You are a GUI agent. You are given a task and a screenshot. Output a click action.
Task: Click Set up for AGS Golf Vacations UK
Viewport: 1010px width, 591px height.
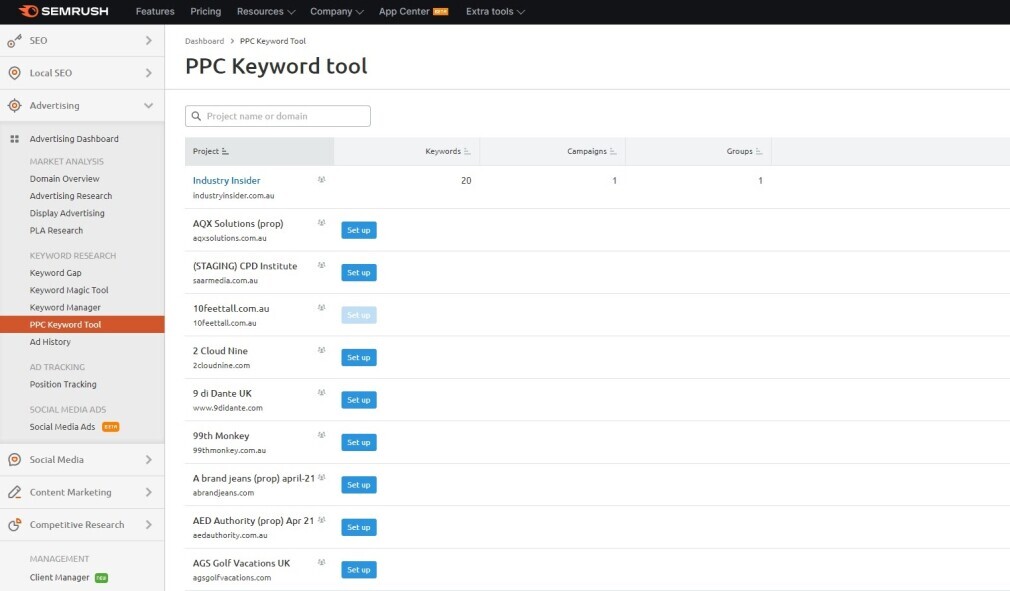359,570
